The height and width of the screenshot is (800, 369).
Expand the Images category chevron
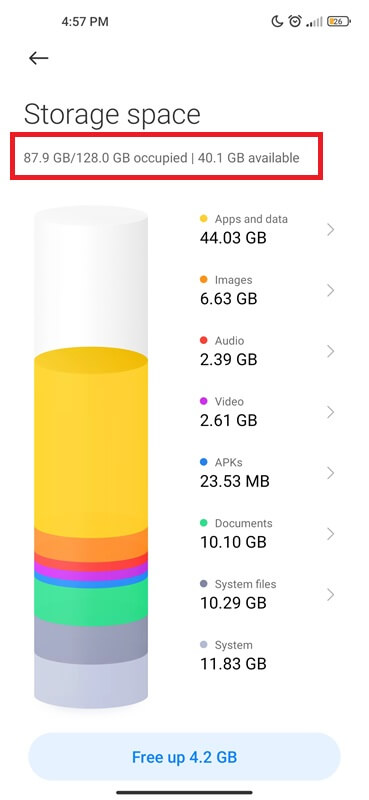pos(330,290)
